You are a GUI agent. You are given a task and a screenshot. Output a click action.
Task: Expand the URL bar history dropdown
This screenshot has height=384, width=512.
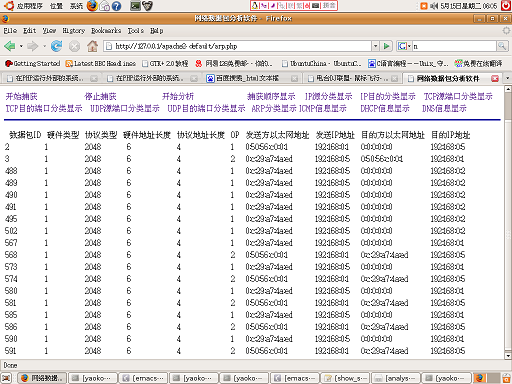point(376,46)
